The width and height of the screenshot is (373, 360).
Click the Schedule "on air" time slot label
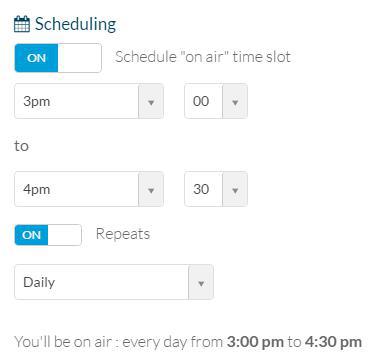pyautogui.click(x=203, y=57)
